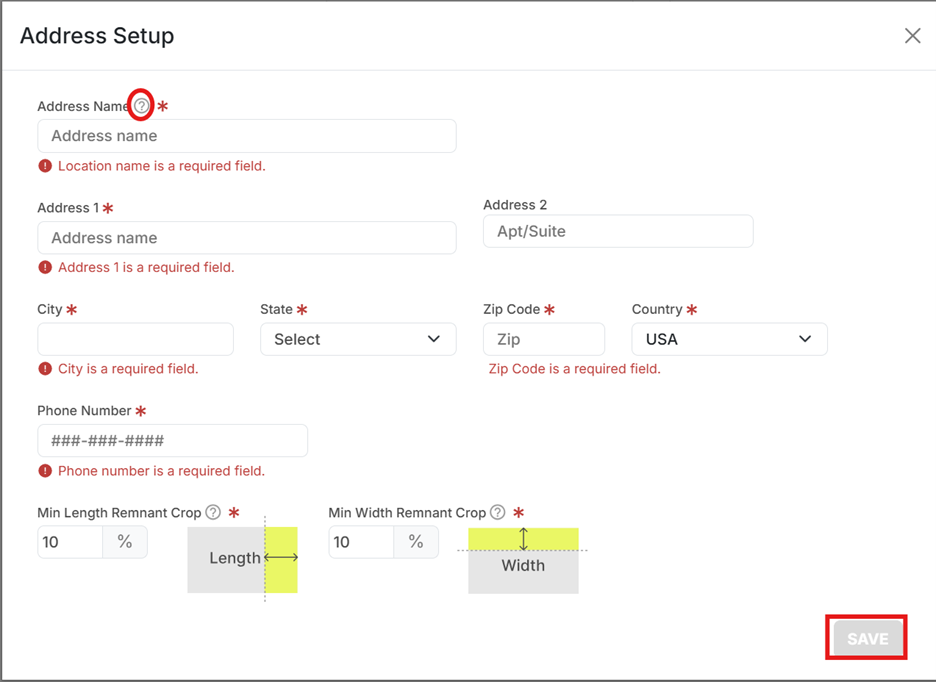Image resolution: width=936 pixels, height=682 pixels.
Task: Expand the Country USA dropdown
Action: (x=729, y=339)
